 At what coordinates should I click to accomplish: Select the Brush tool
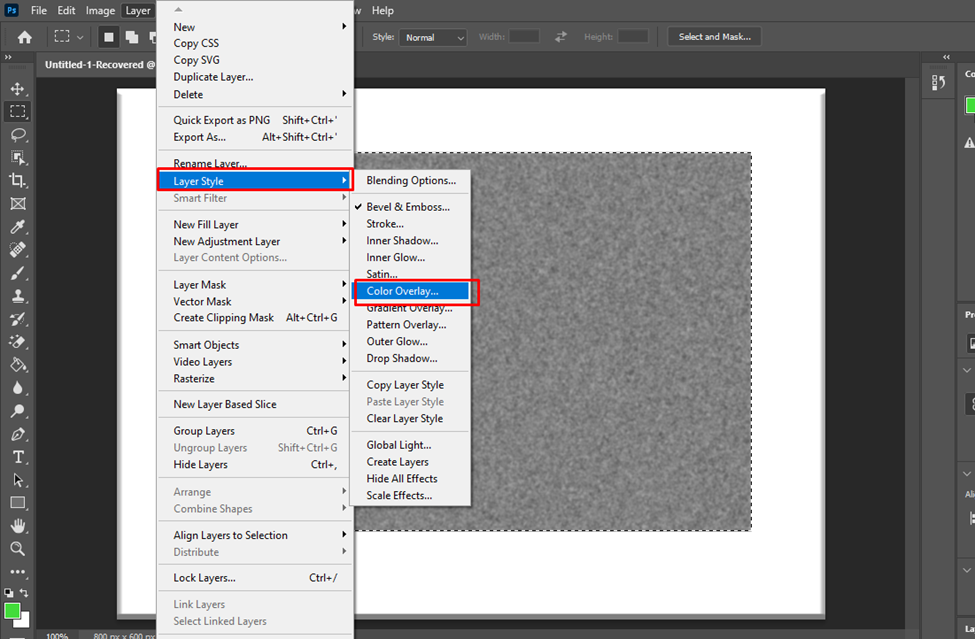(17, 273)
